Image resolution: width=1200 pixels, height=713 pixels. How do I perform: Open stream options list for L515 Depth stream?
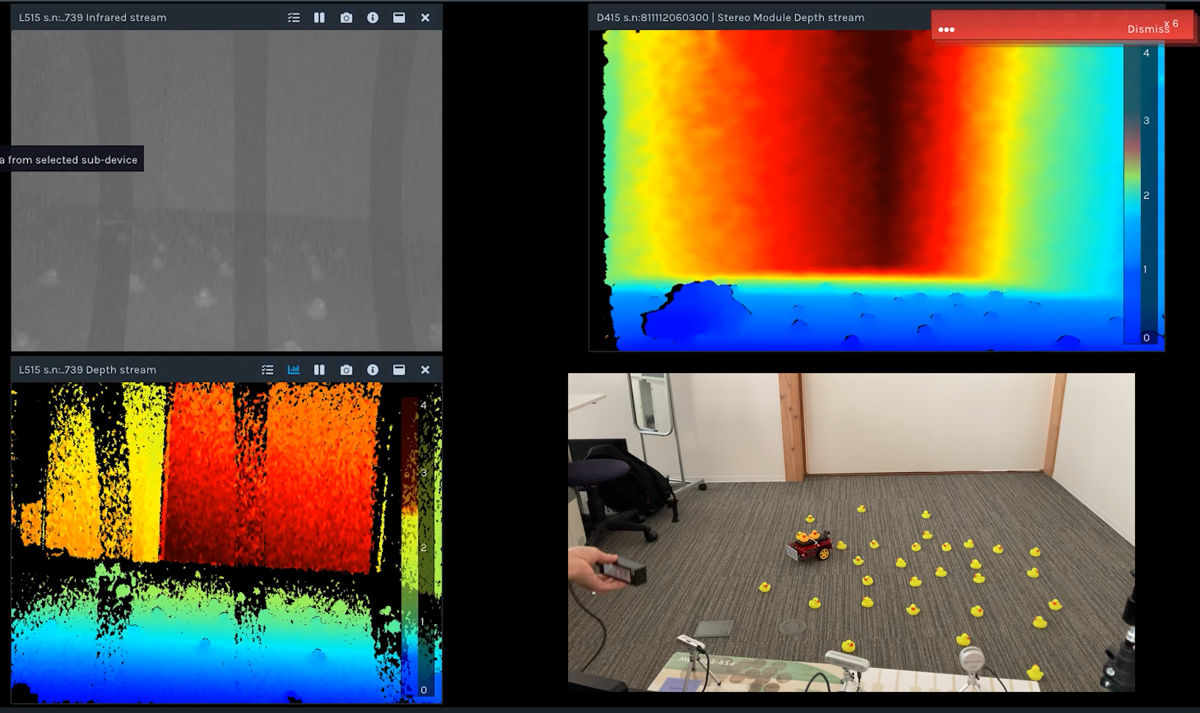[x=267, y=370]
